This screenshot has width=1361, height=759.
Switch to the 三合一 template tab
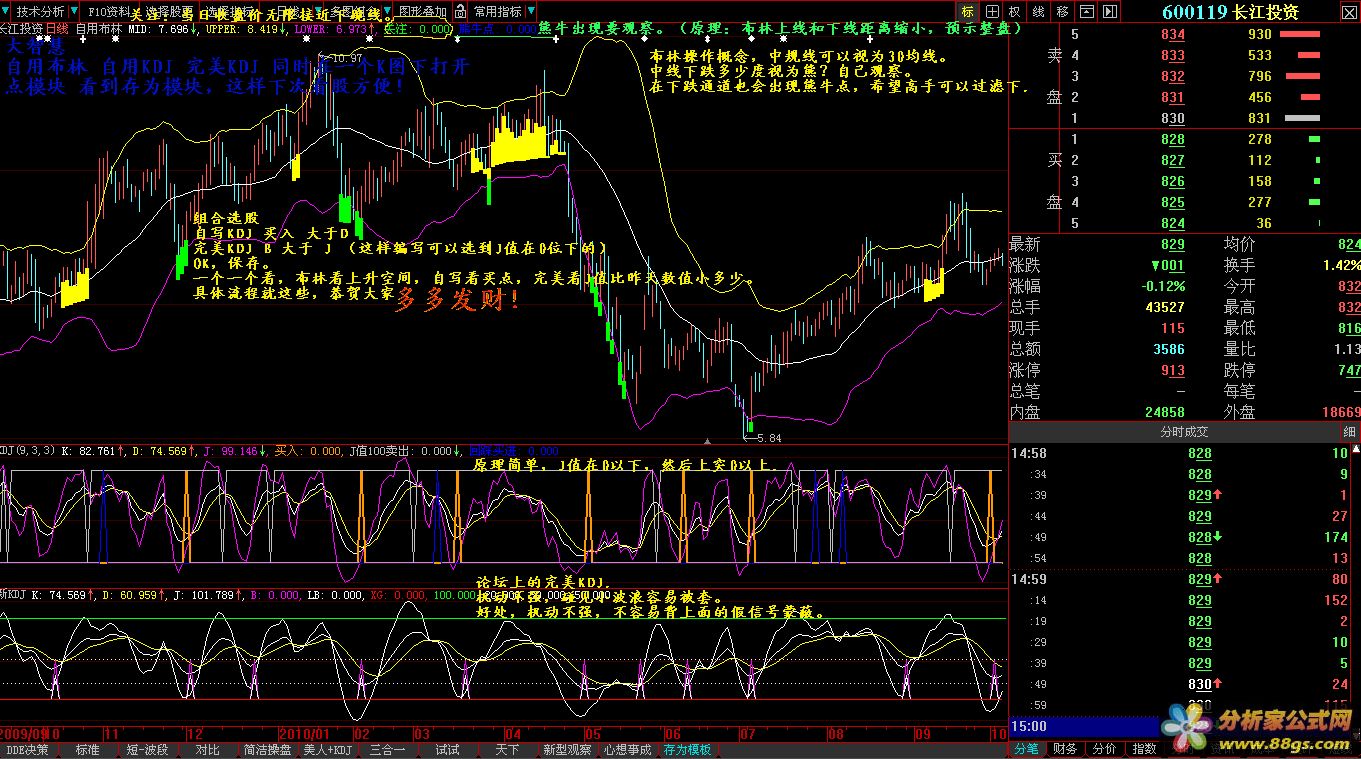[x=387, y=749]
